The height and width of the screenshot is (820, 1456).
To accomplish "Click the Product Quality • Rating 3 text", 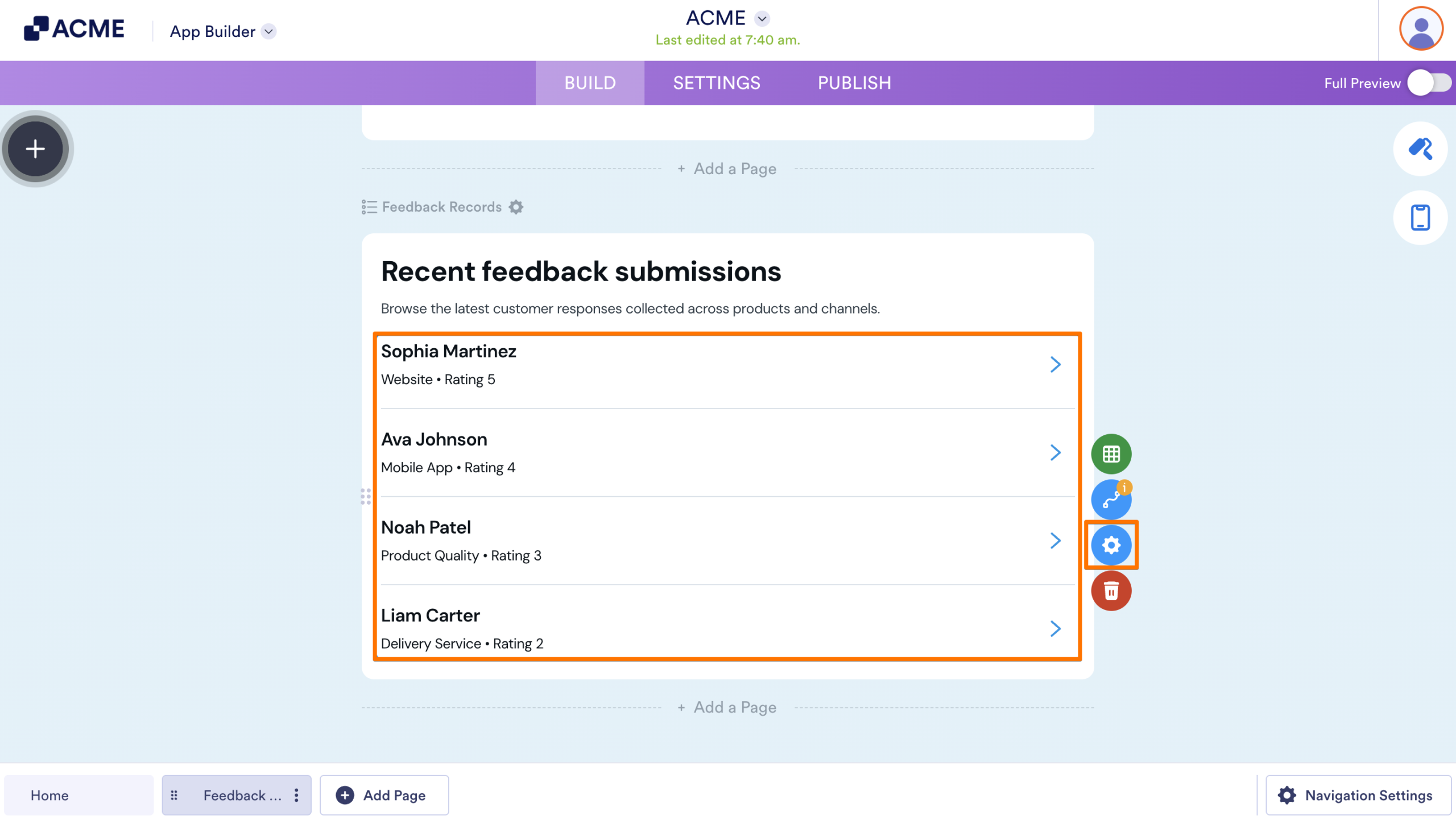I will 461,556.
